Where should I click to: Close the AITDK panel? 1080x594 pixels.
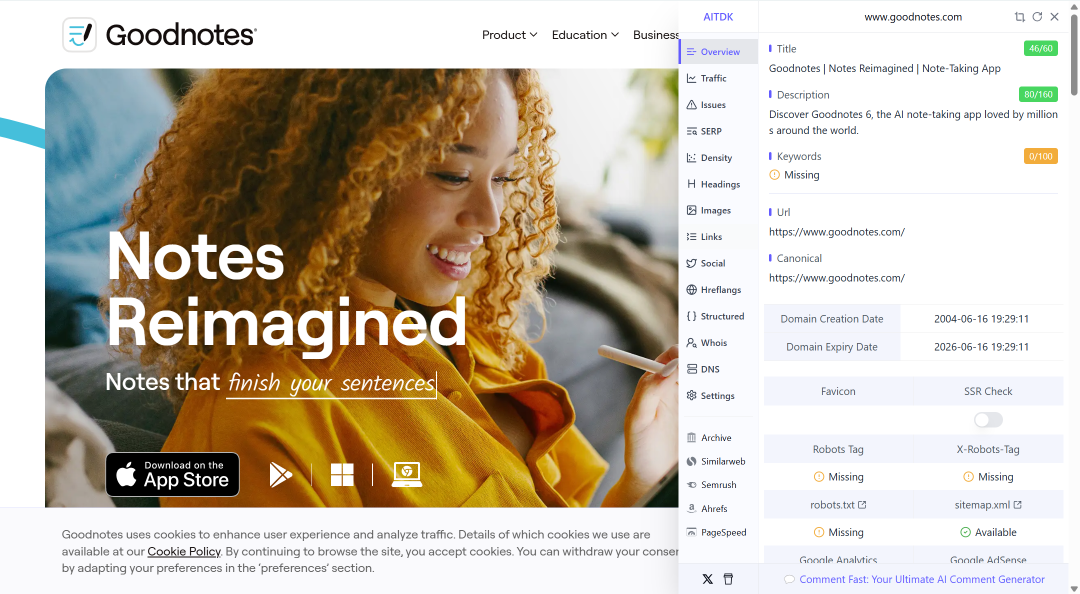pos(1055,17)
